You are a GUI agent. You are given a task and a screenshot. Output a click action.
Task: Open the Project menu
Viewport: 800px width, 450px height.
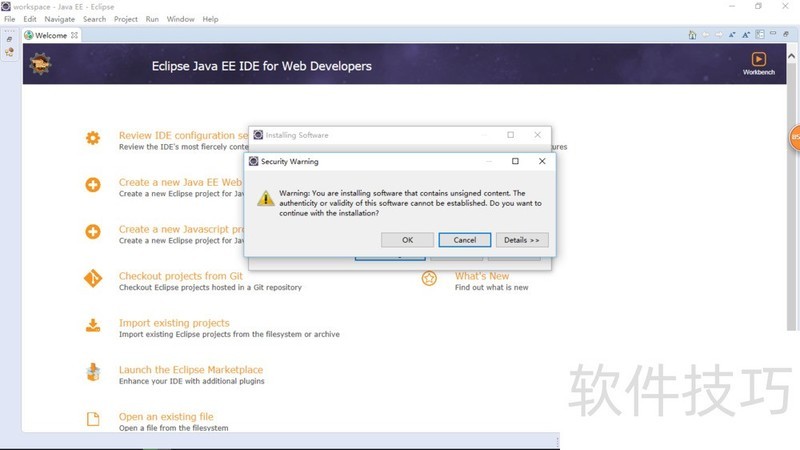point(126,19)
